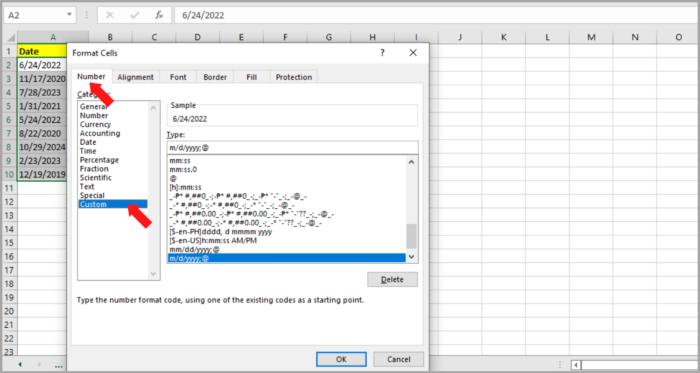Image resolution: width=700 pixels, height=373 pixels.
Task: Click the sheet tabs ellipsis icon
Action: 58,366
